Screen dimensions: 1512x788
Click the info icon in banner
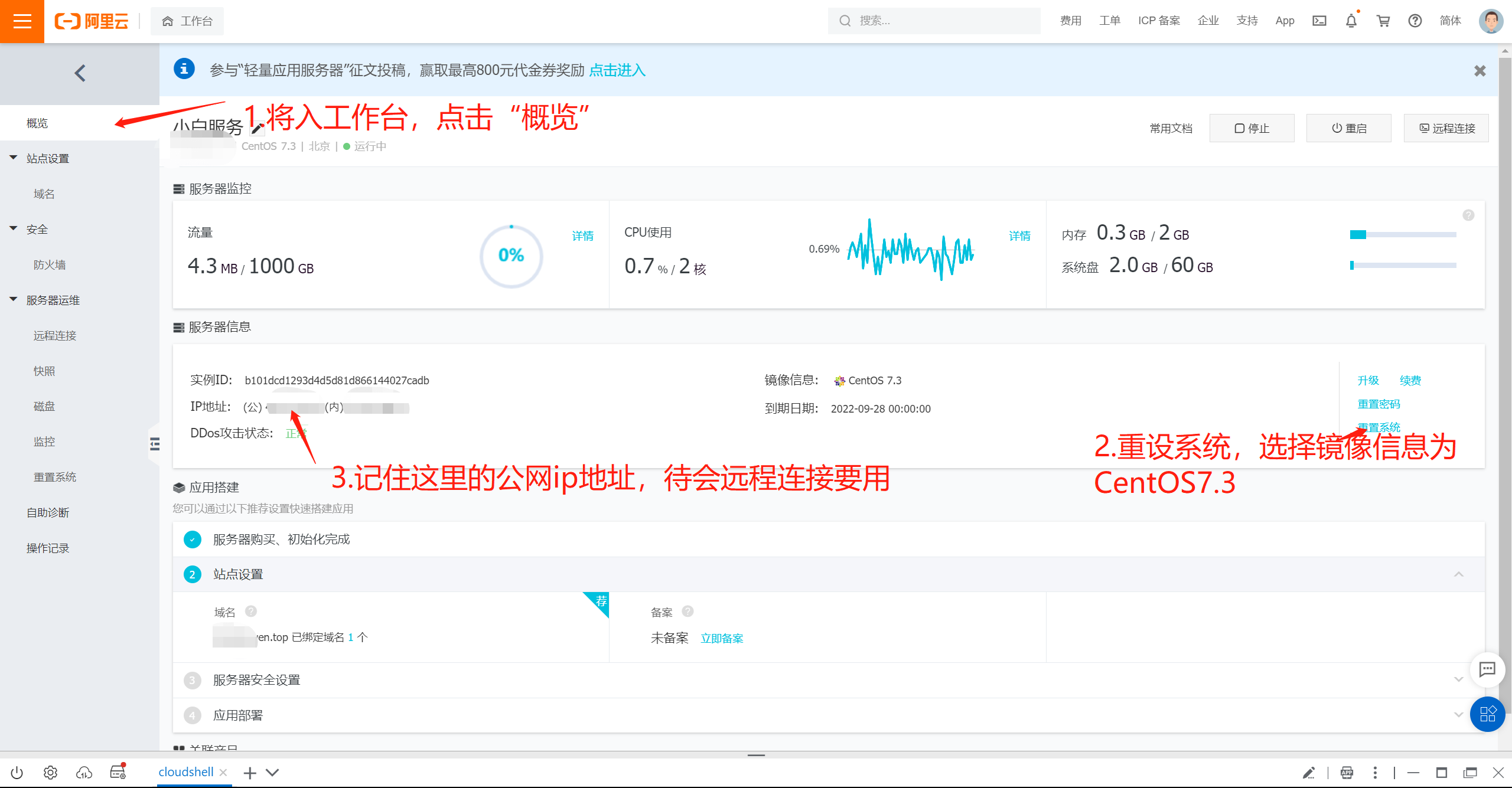pyautogui.click(x=184, y=69)
